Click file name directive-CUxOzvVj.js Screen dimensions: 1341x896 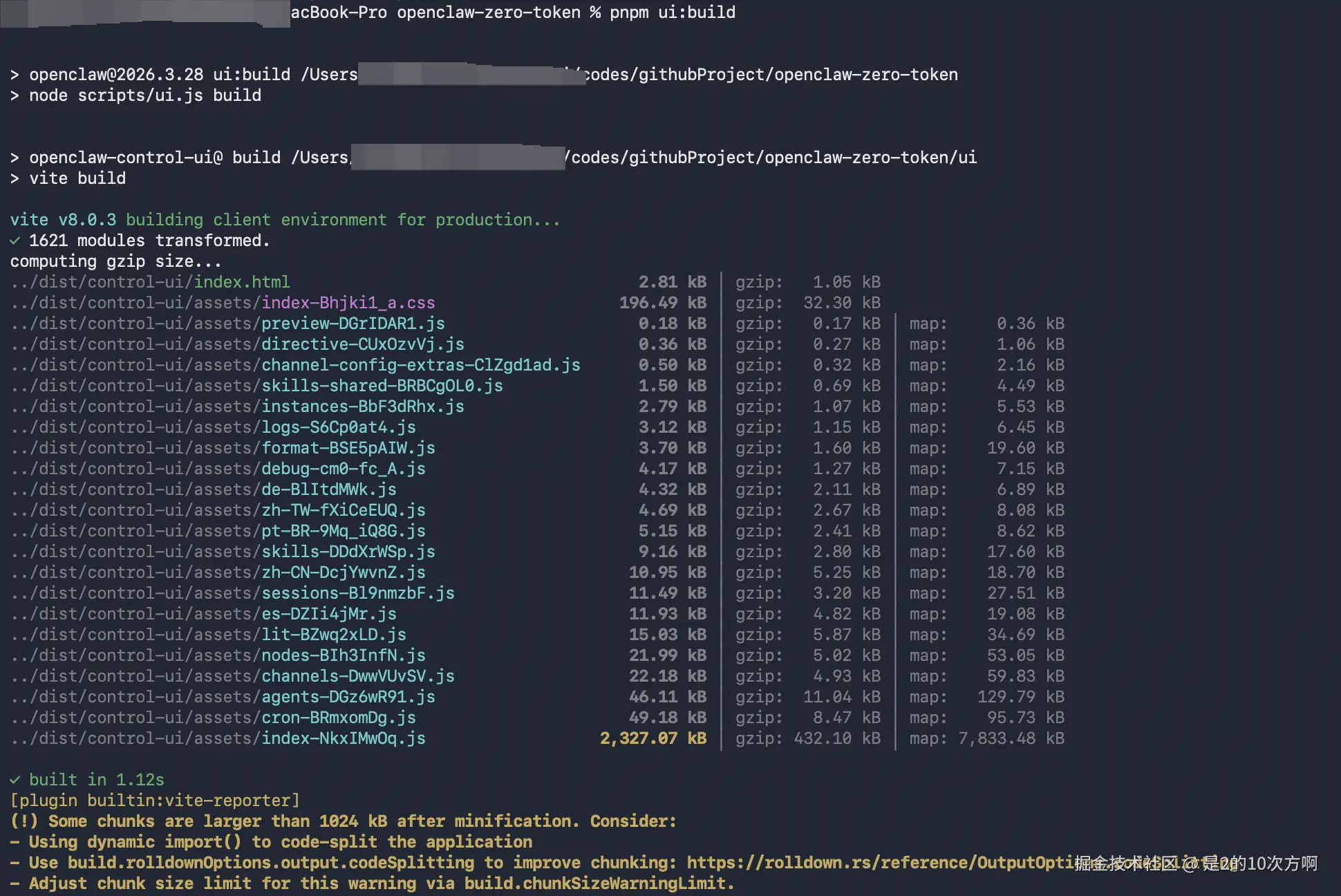coord(363,344)
